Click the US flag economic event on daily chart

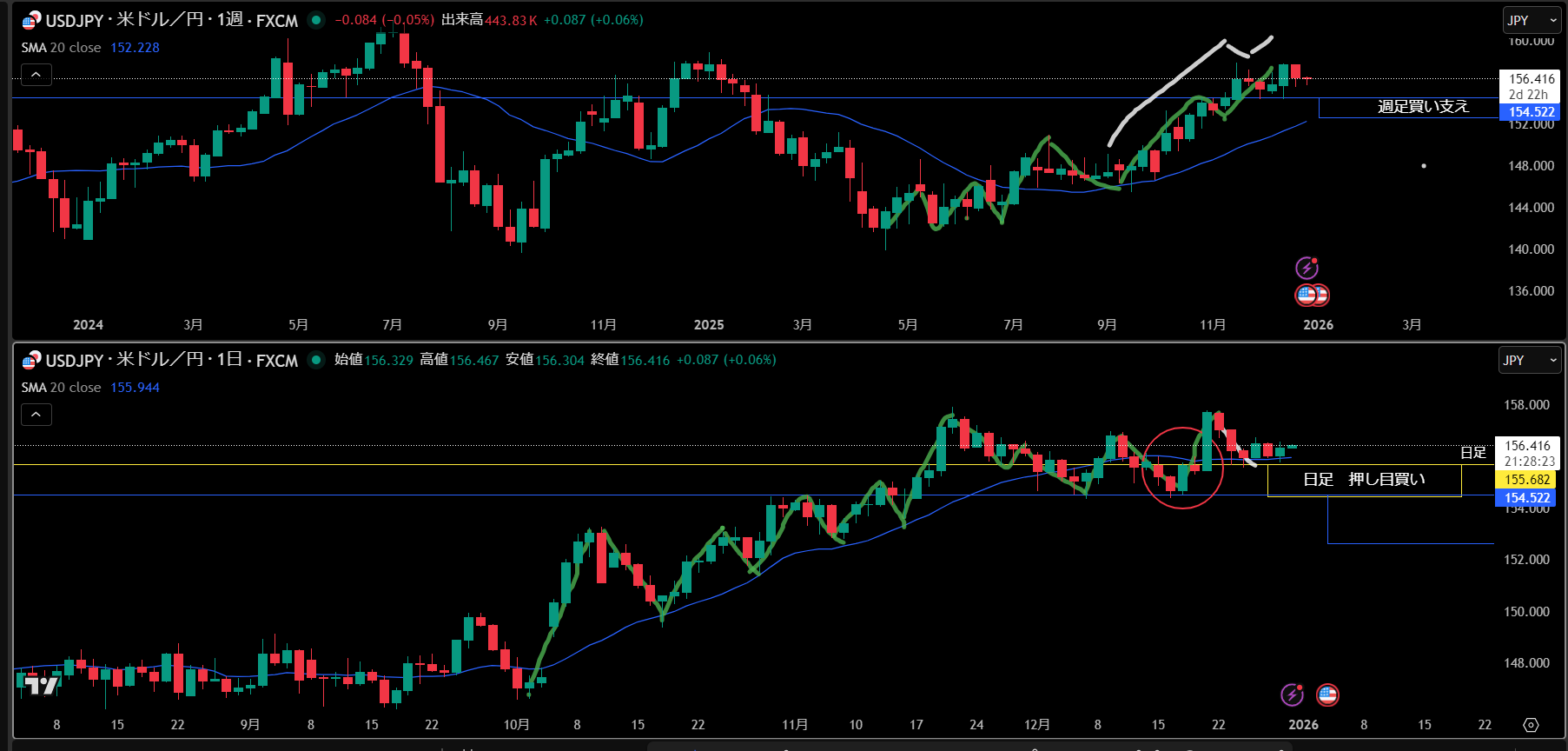click(x=1327, y=695)
